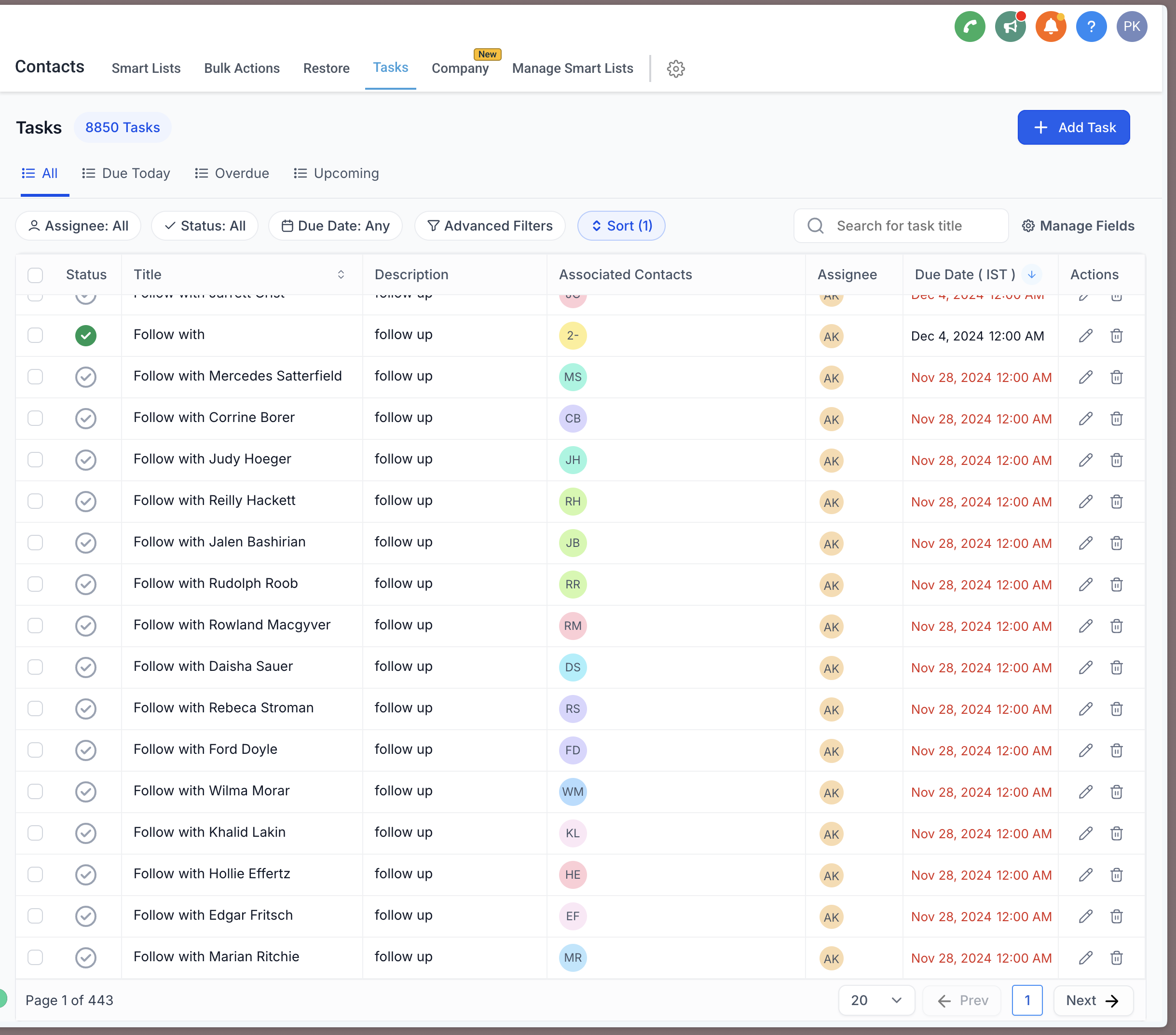This screenshot has width=1176, height=1035.
Task: Open the orange notifications bell
Action: [1051, 27]
